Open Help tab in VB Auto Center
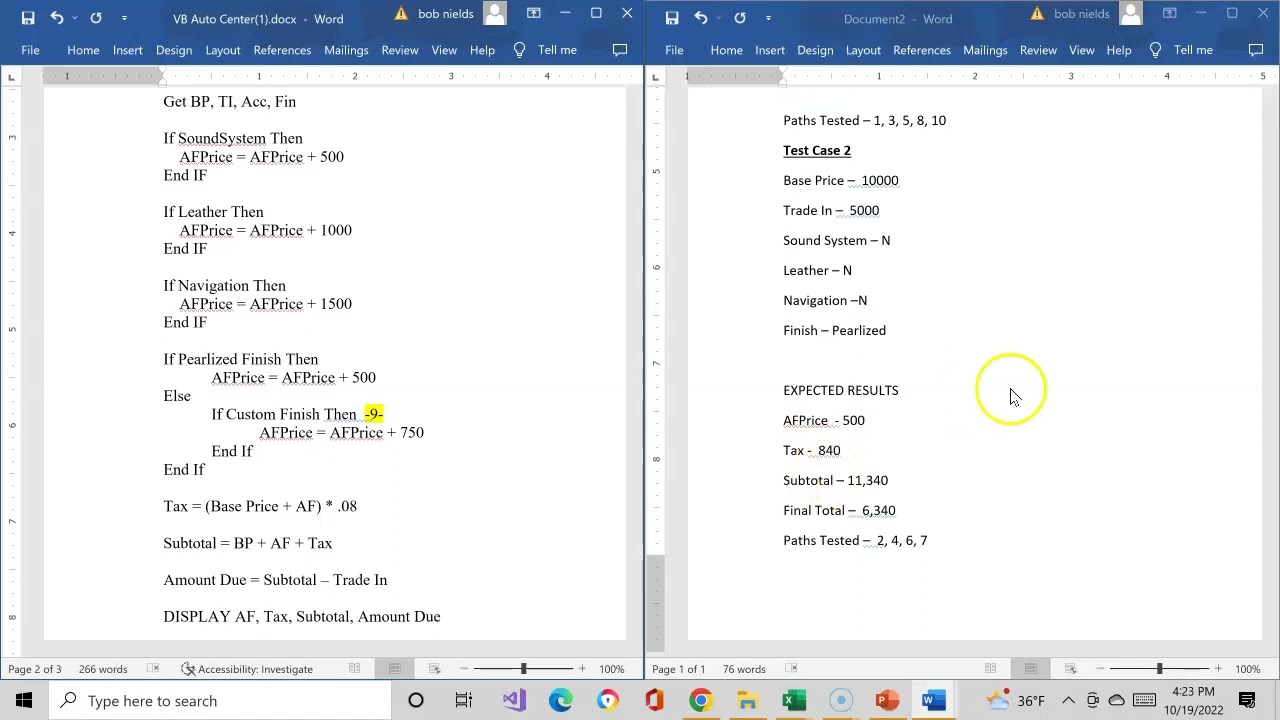Viewport: 1280px width, 720px height. [x=482, y=50]
